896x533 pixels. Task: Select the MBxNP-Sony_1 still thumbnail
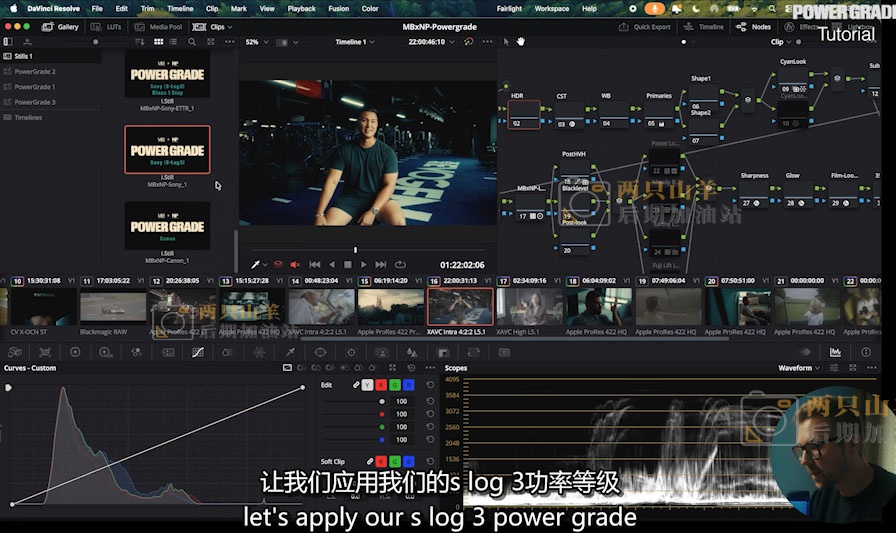(167, 150)
